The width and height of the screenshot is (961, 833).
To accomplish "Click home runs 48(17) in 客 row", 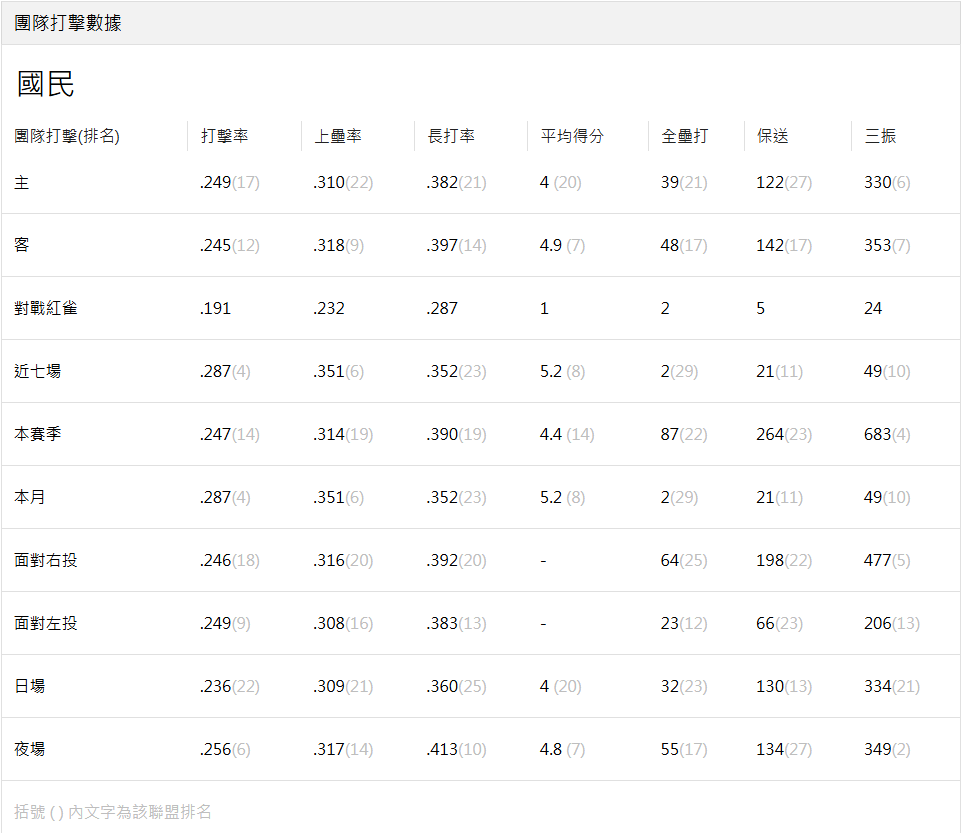I will 684,246.
